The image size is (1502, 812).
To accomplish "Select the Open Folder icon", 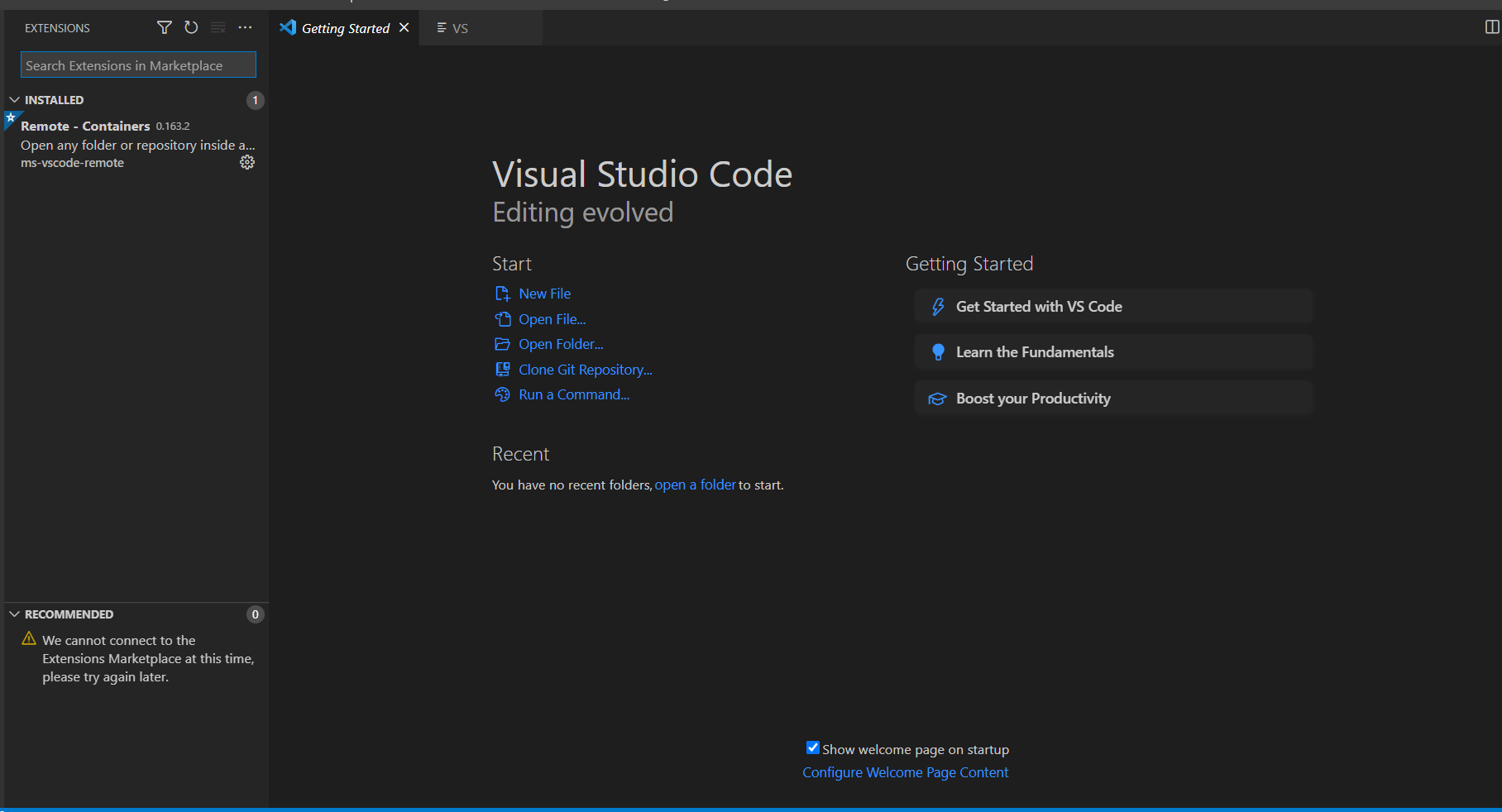I will click(x=503, y=344).
